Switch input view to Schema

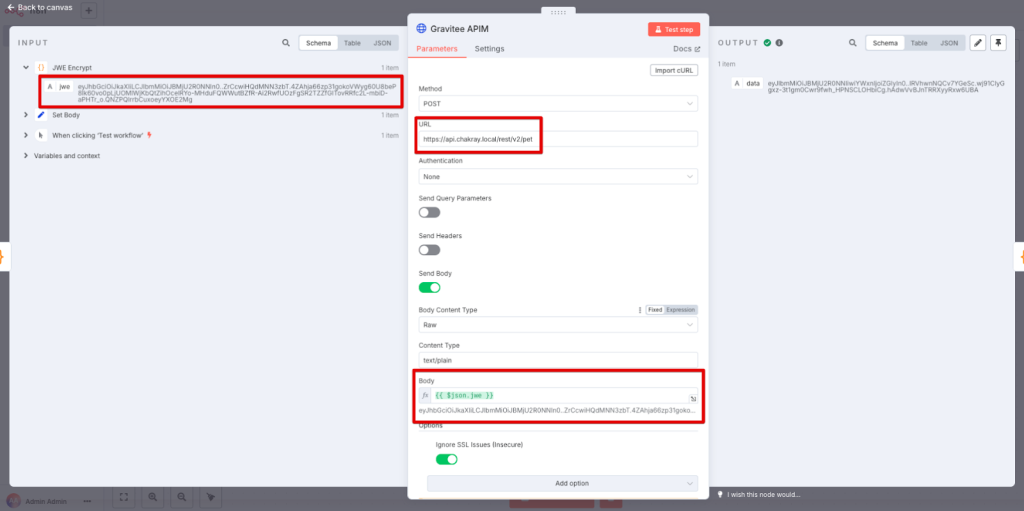click(320, 43)
